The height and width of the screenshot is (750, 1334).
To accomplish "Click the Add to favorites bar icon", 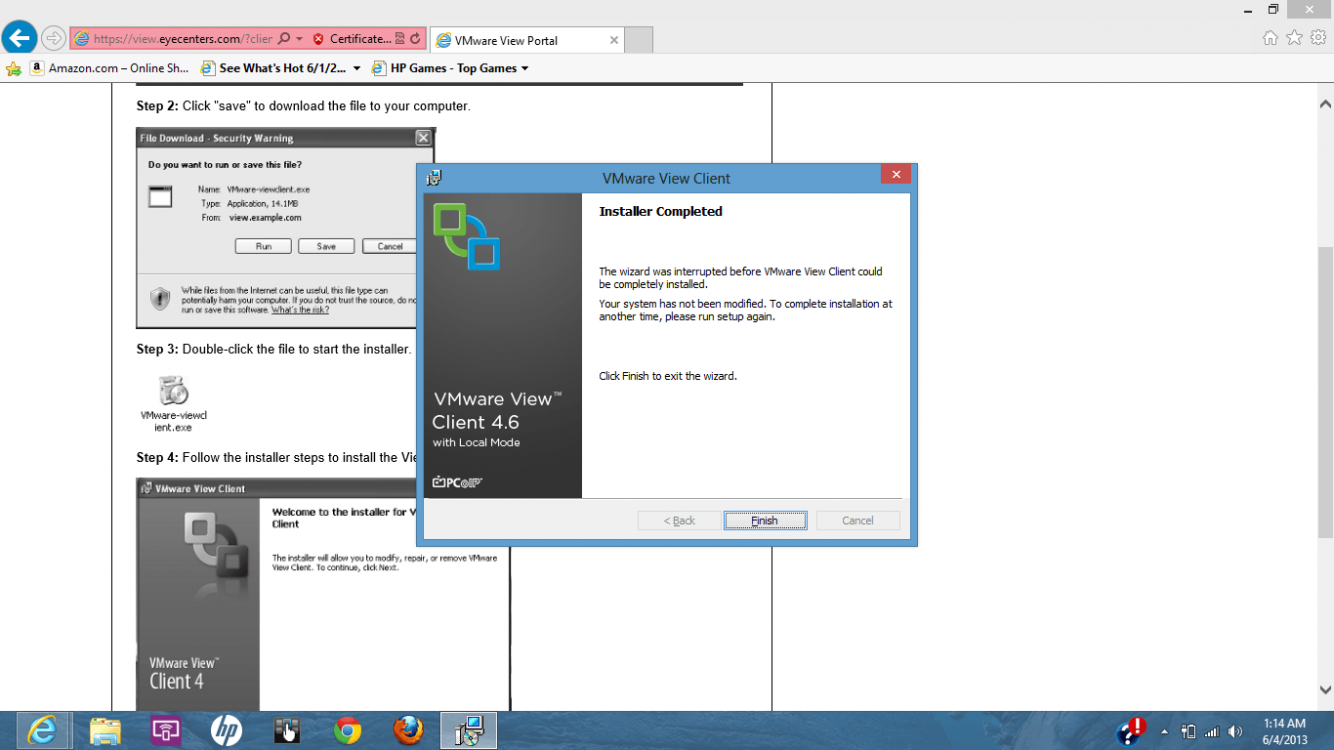I will [x=13, y=68].
